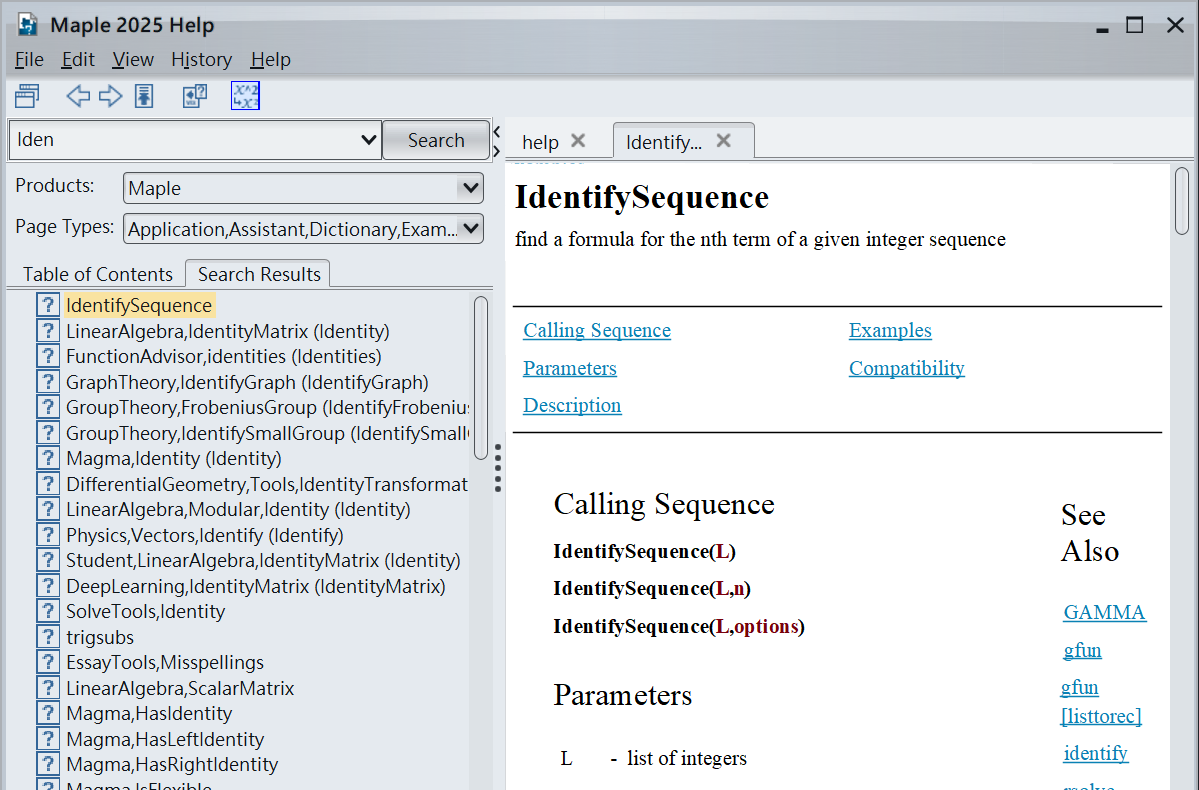Viewport: 1199px width, 790px height.
Task: Open the Help menu
Action: click(x=271, y=60)
